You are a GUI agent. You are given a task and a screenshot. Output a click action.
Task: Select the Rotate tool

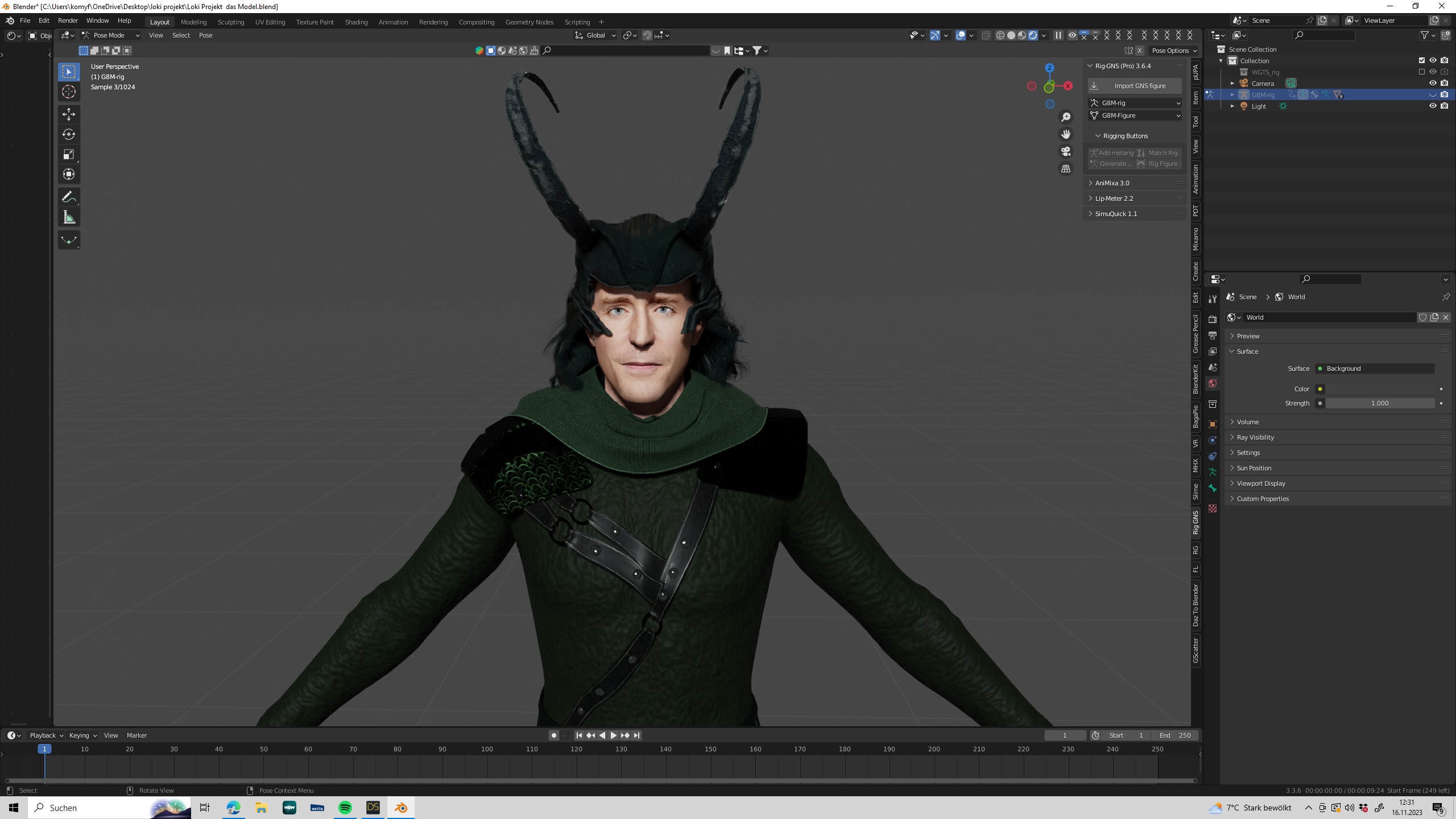point(69,134)
